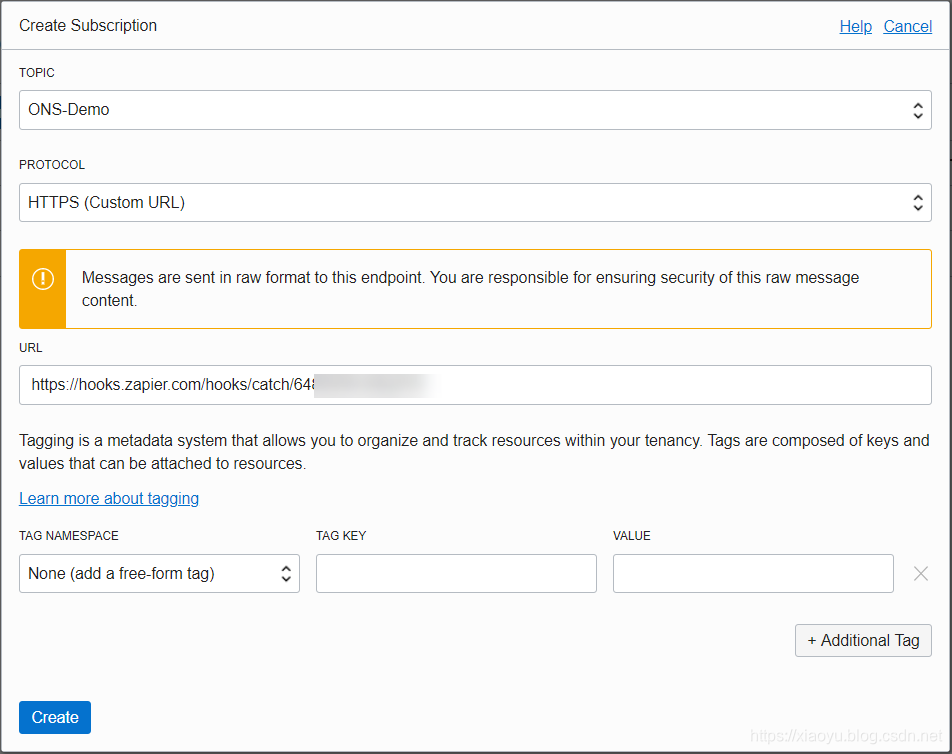Open Learn more about tagging link

coord(109,498)
